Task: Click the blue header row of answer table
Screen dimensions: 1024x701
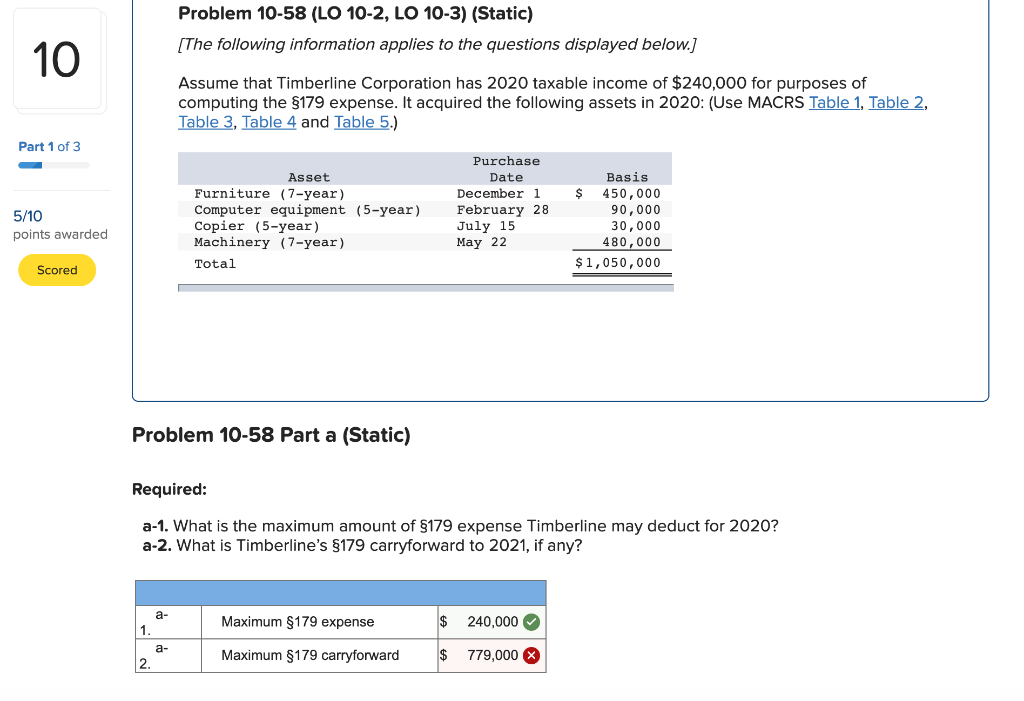Action: point(340,591)
